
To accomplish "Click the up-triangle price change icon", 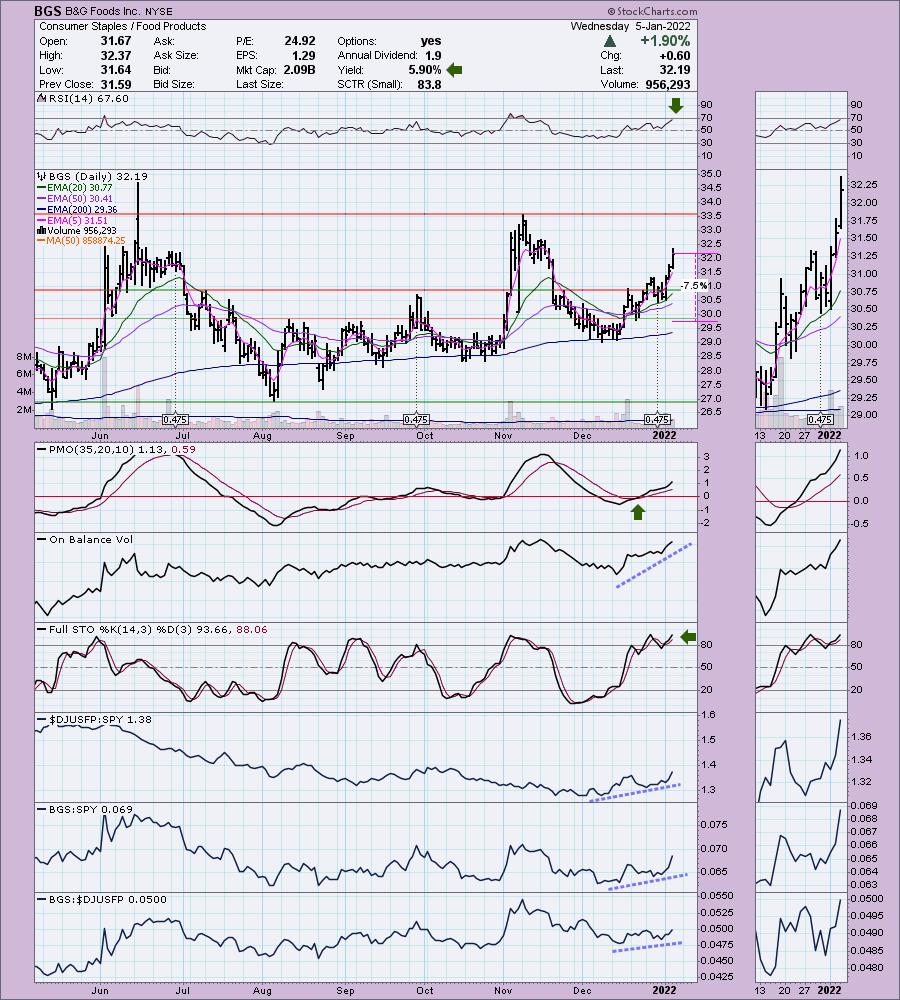I will [610, 41].
